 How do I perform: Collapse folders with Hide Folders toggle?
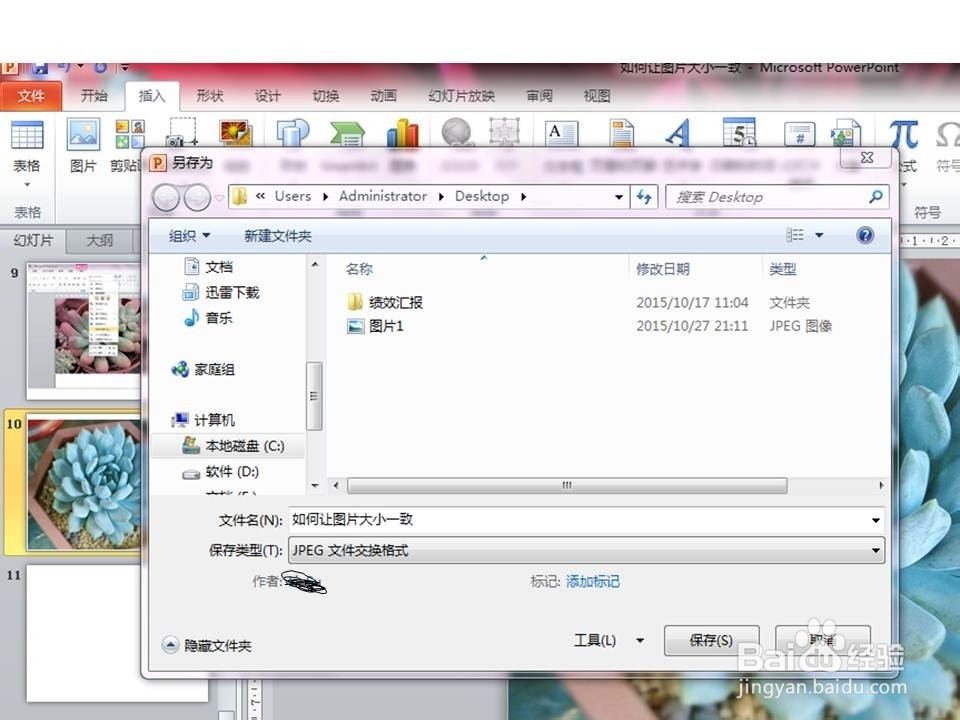(207, 645)
